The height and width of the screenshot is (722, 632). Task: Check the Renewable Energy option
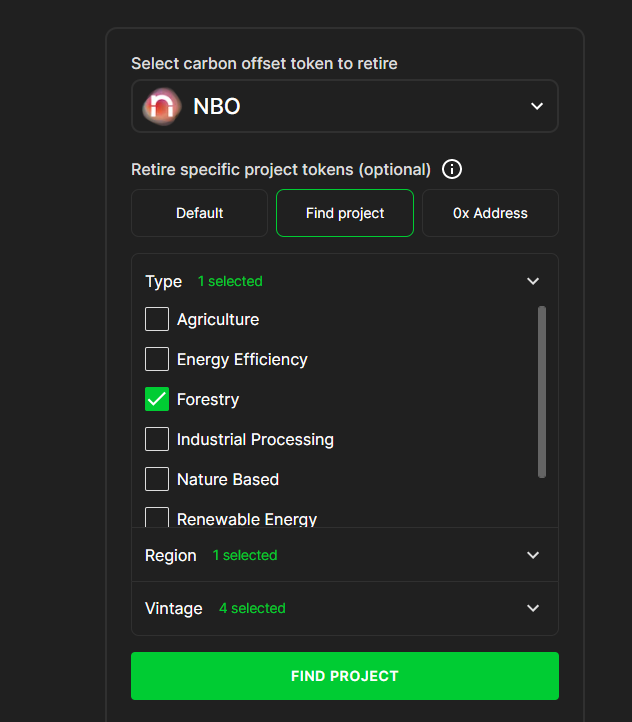tap(157, 517)
